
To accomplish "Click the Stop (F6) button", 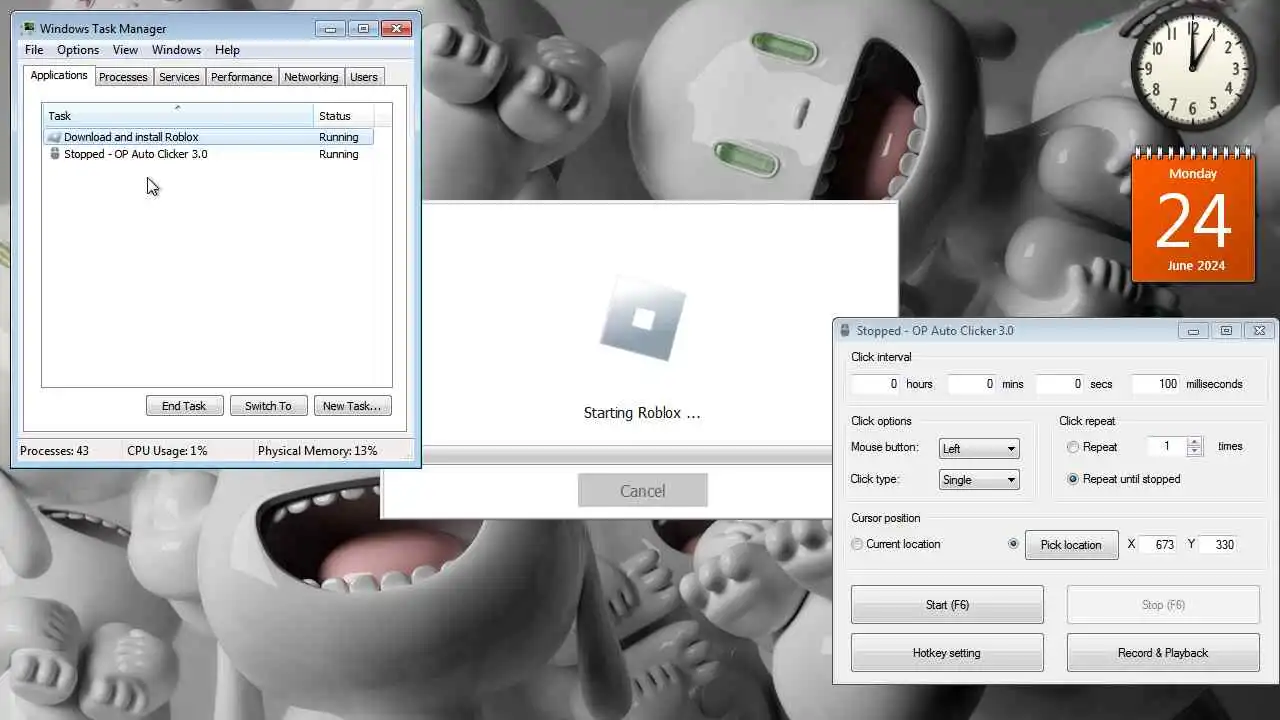I will 1163,605.
